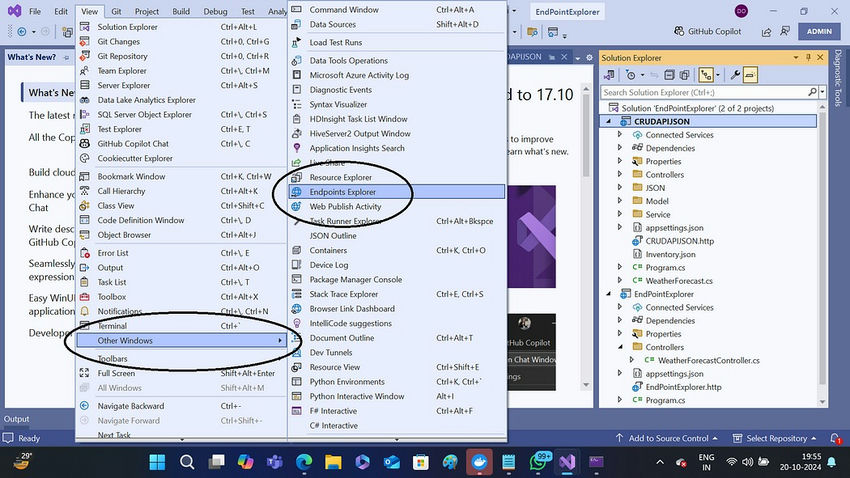Click the Git Changes menu icon
The image size is (850, 478).
pos(85,41)
